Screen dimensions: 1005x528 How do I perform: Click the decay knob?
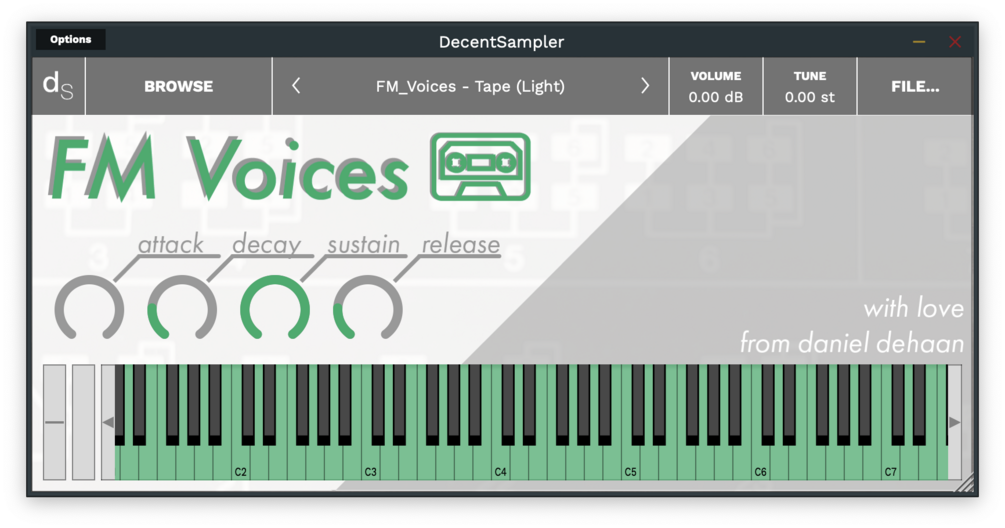(x=182, y=309)
